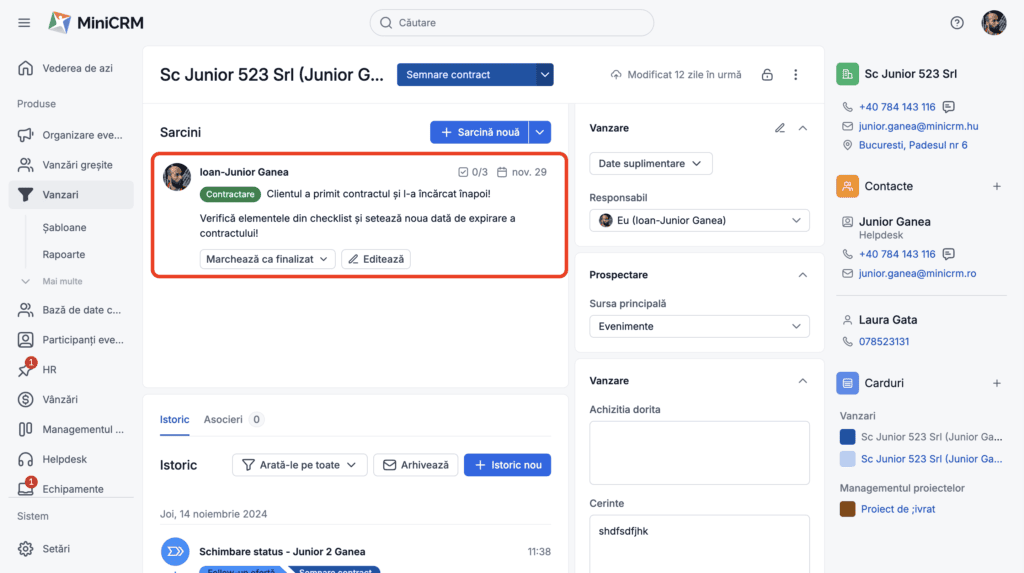Screen dimensions: 1024x573
Task: Click the Participanți eve... sidebar icon
Action: click(x=25, y=340)
